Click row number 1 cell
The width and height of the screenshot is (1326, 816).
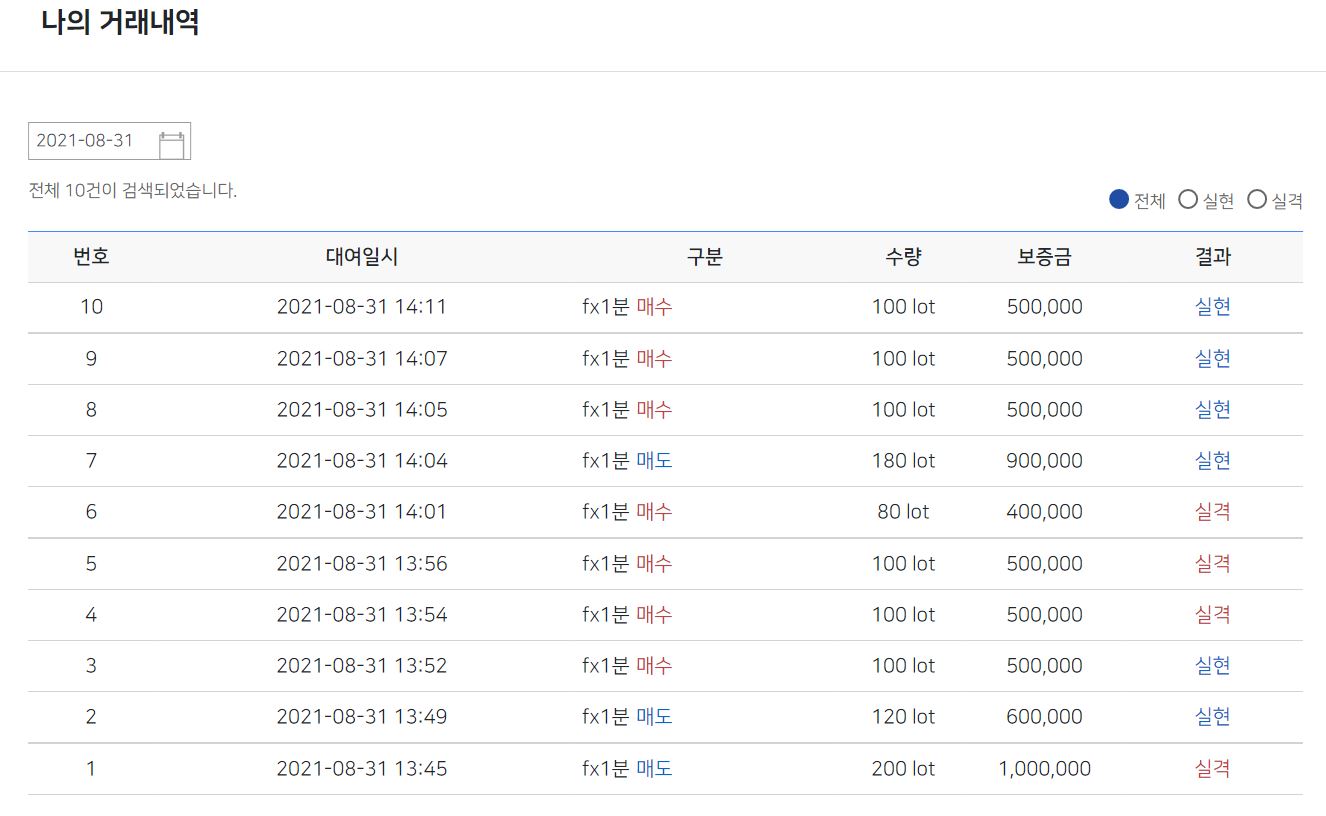pyautogui.click(x=91, y=768)
